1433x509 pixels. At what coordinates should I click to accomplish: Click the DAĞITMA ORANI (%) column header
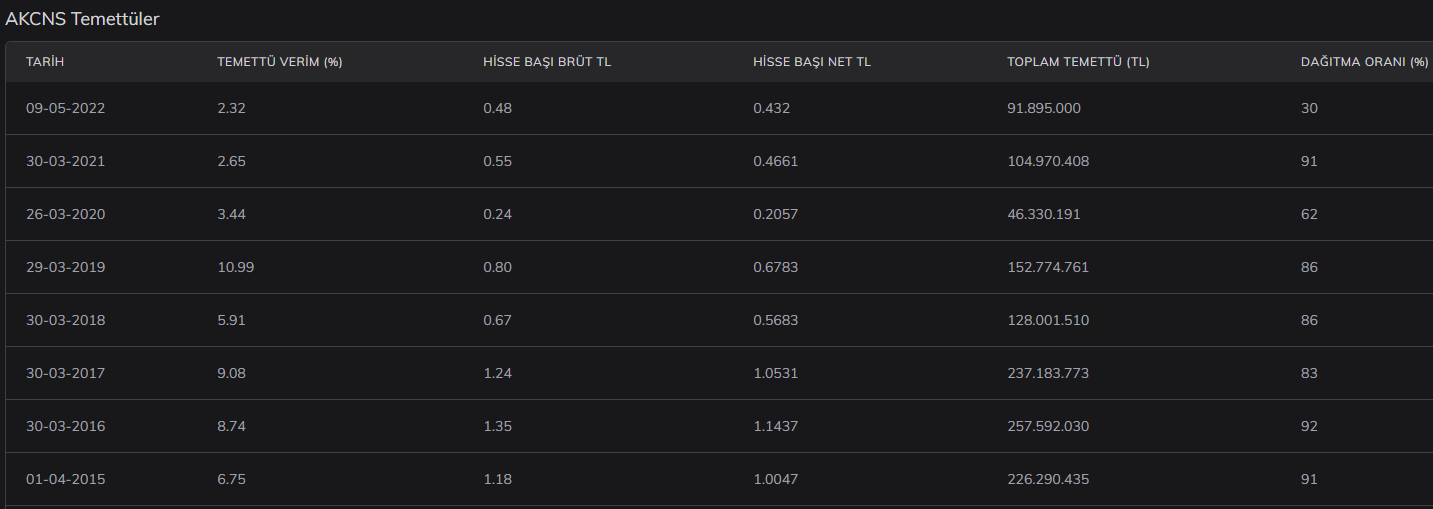point(1364,62)
